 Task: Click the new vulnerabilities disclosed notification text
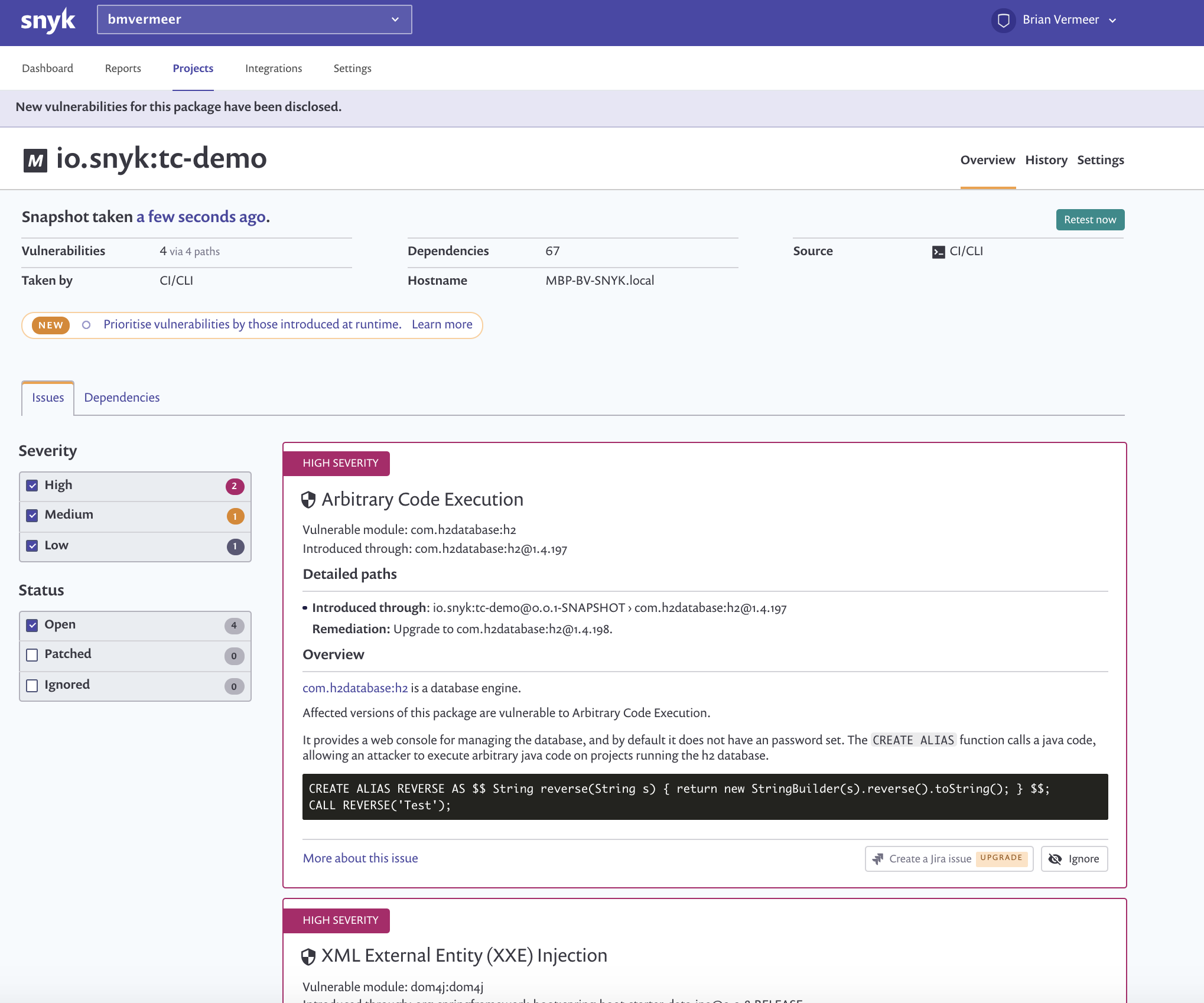178,107
